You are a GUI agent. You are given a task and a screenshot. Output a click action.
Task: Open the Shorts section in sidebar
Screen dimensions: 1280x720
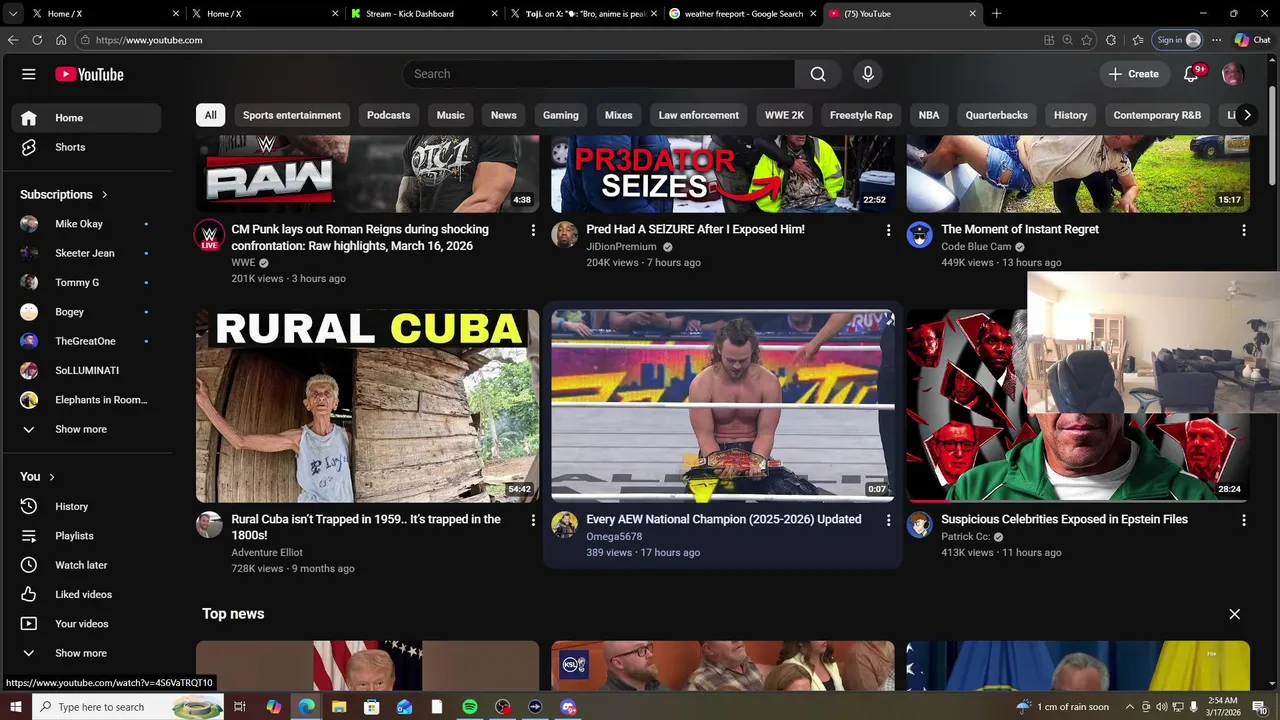coord(86,147)
